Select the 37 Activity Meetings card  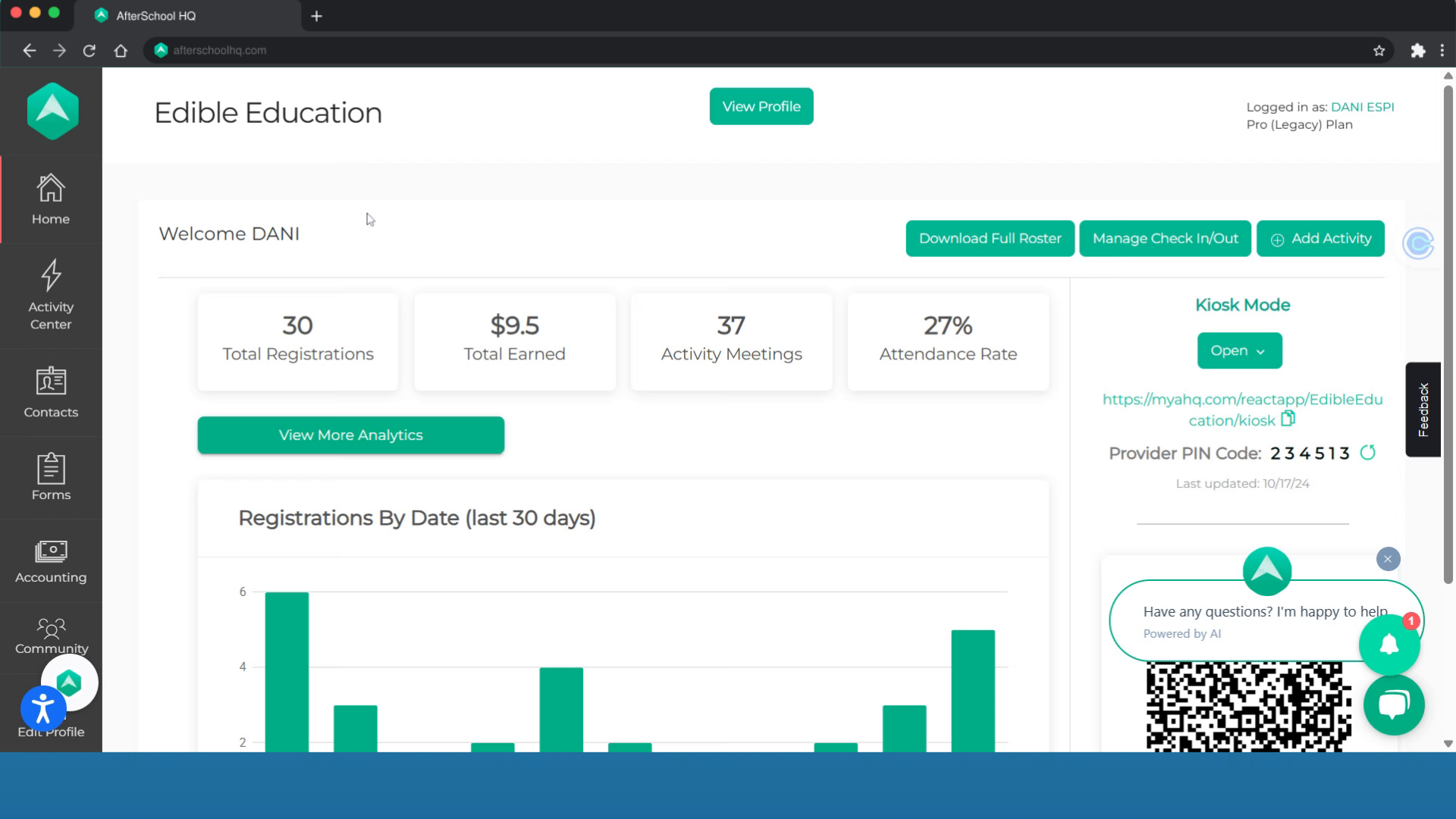731,341
